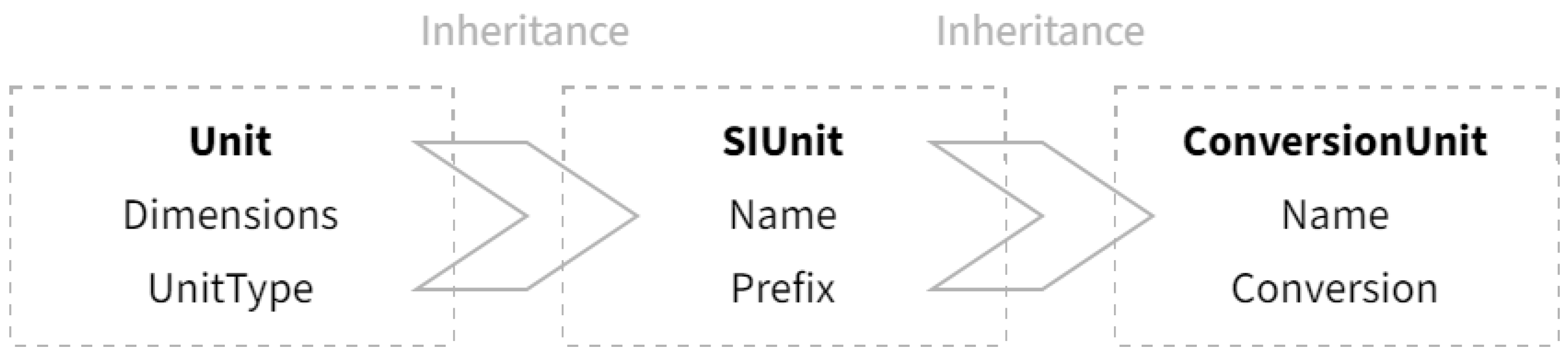Click the Inheritance label between Unit and SIUnit
1568x354 pixels.
coord(524,32)
